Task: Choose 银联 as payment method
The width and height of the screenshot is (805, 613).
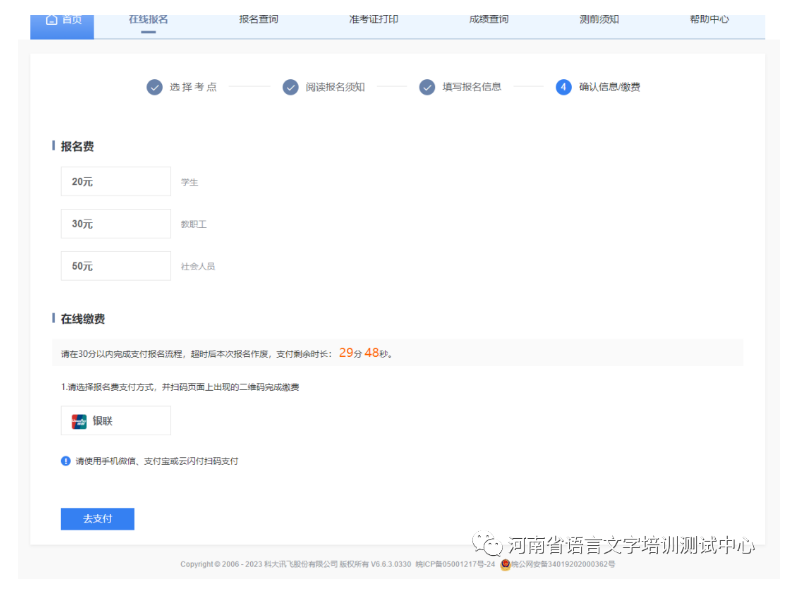Action: click(115, 421)
